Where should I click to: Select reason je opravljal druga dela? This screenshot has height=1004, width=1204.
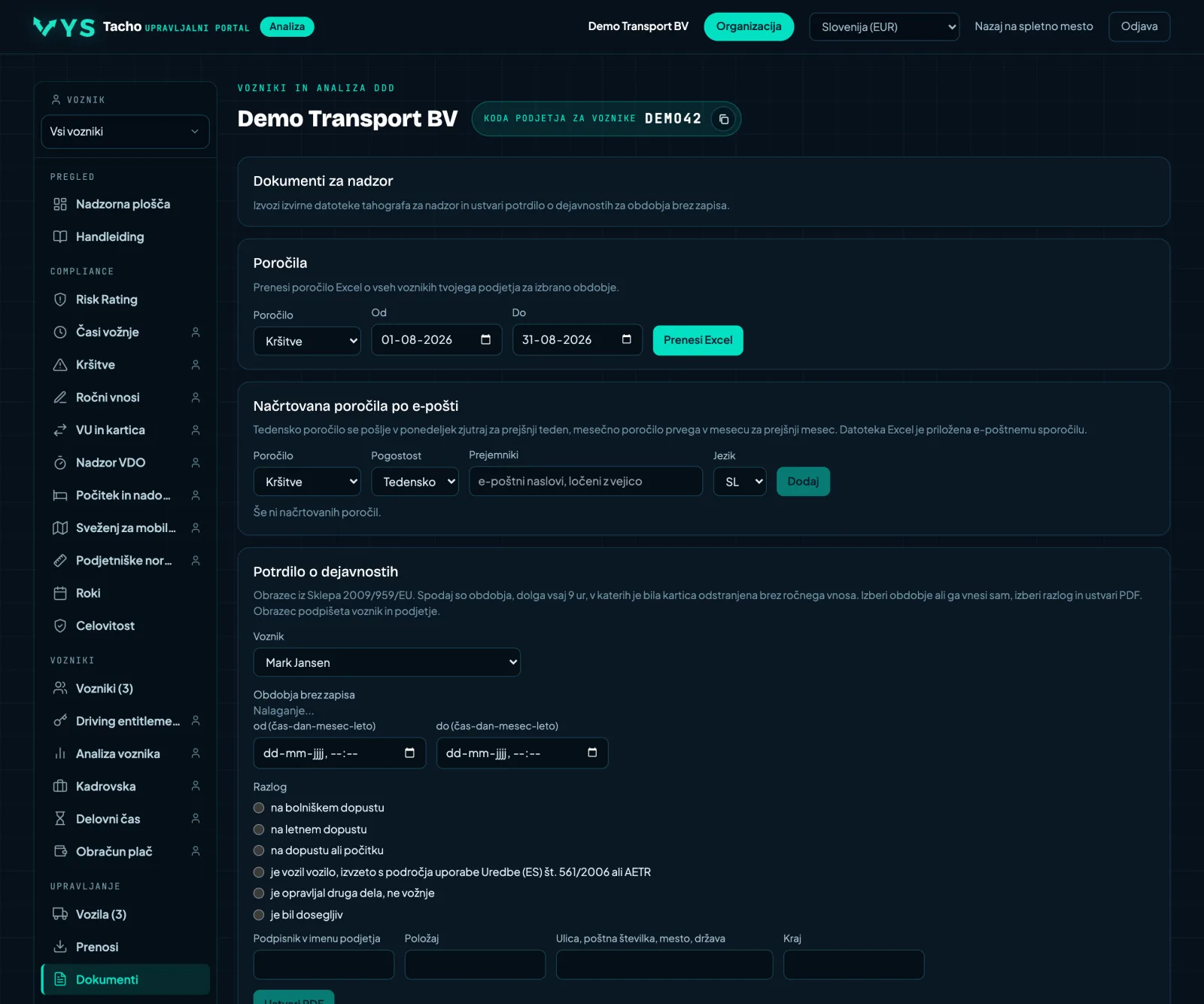[259, 893]
